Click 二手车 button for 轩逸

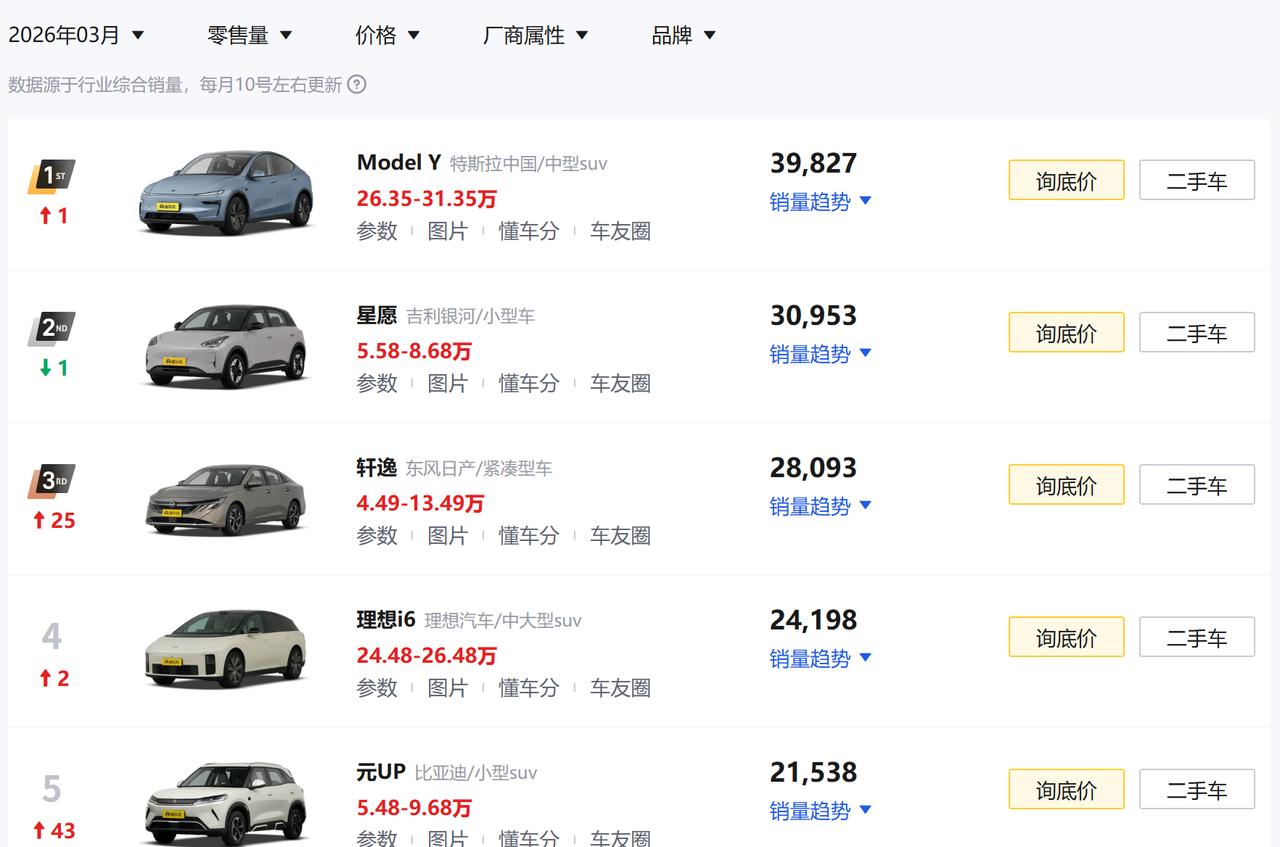1197,484
